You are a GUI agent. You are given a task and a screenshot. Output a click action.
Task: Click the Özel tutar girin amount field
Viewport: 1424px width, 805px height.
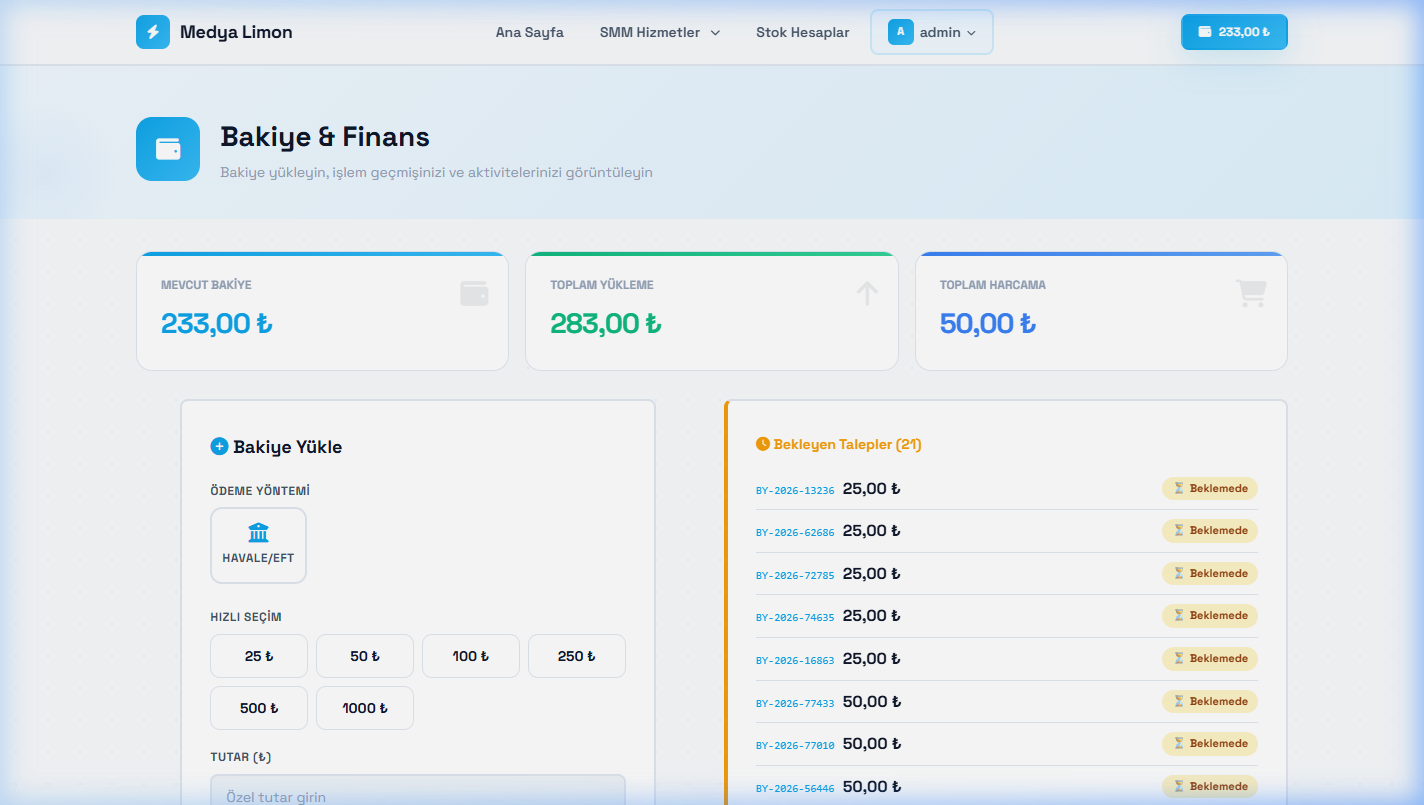[x=417, y=792]
